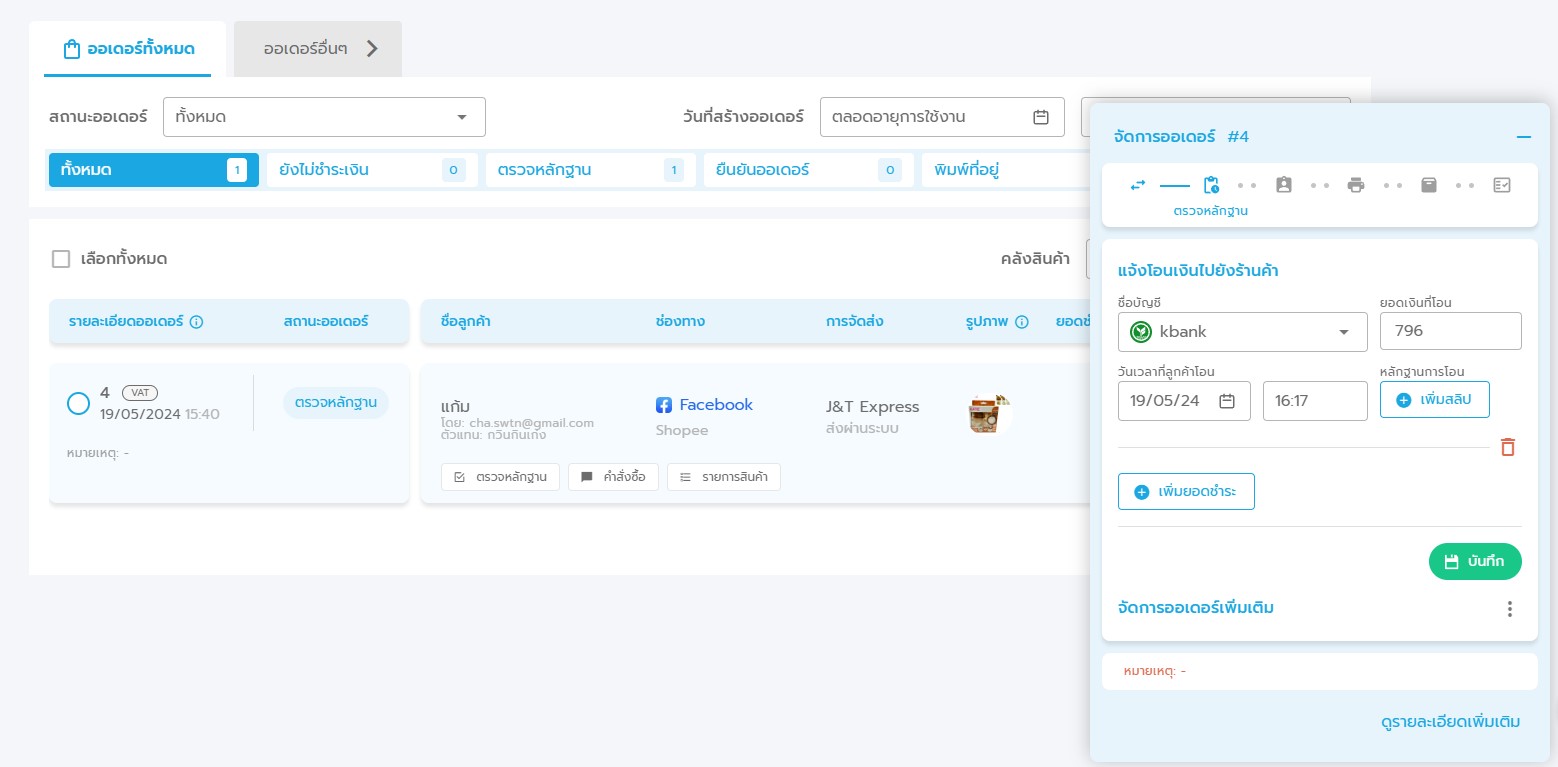
Task: Click info icon beside รายละเอียดออเดอร์ header
Action: click(x=197, y=322)
